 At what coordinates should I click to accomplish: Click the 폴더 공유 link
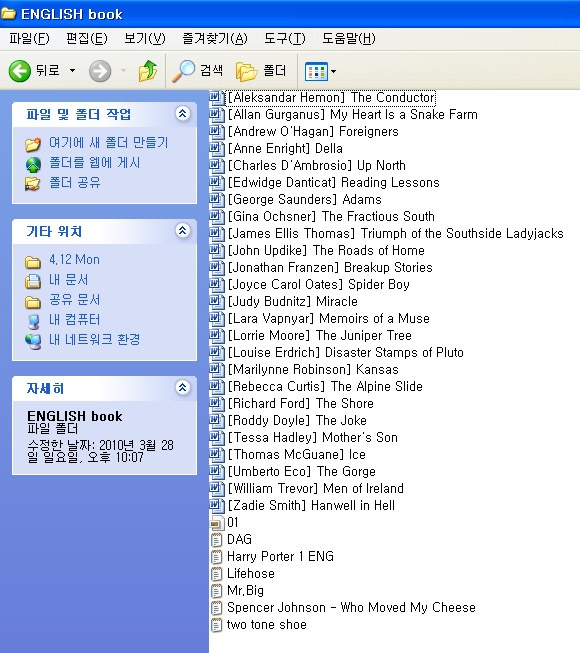(x=75, y=182)
